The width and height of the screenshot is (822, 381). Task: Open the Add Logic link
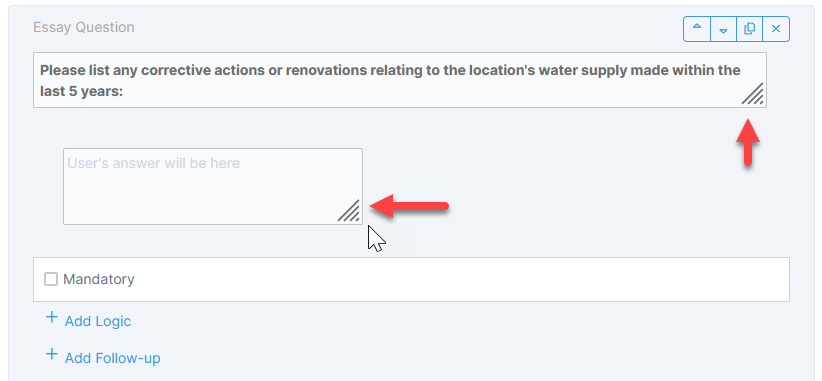click(98, 321)
